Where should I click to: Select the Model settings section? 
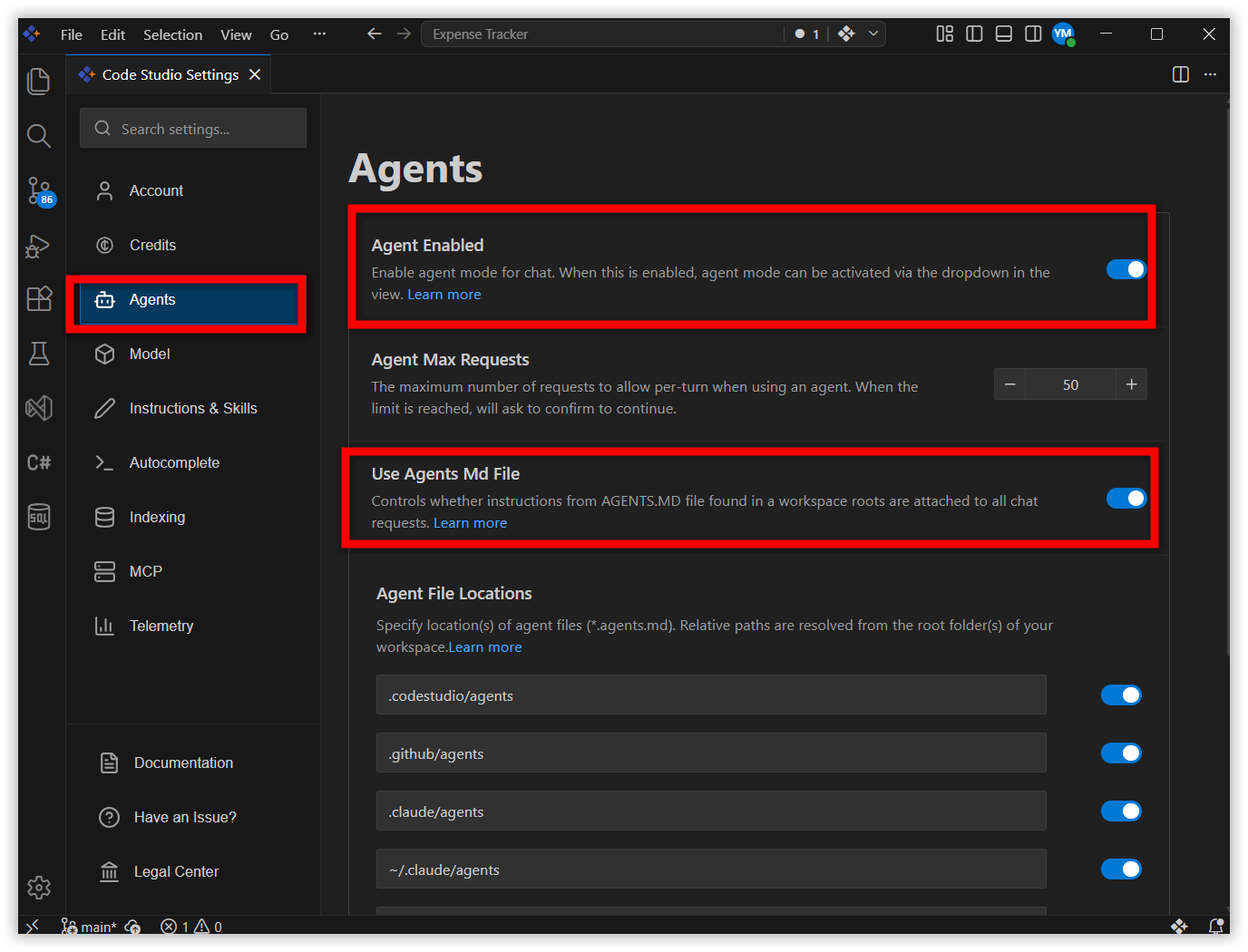(x=193, y=354)
